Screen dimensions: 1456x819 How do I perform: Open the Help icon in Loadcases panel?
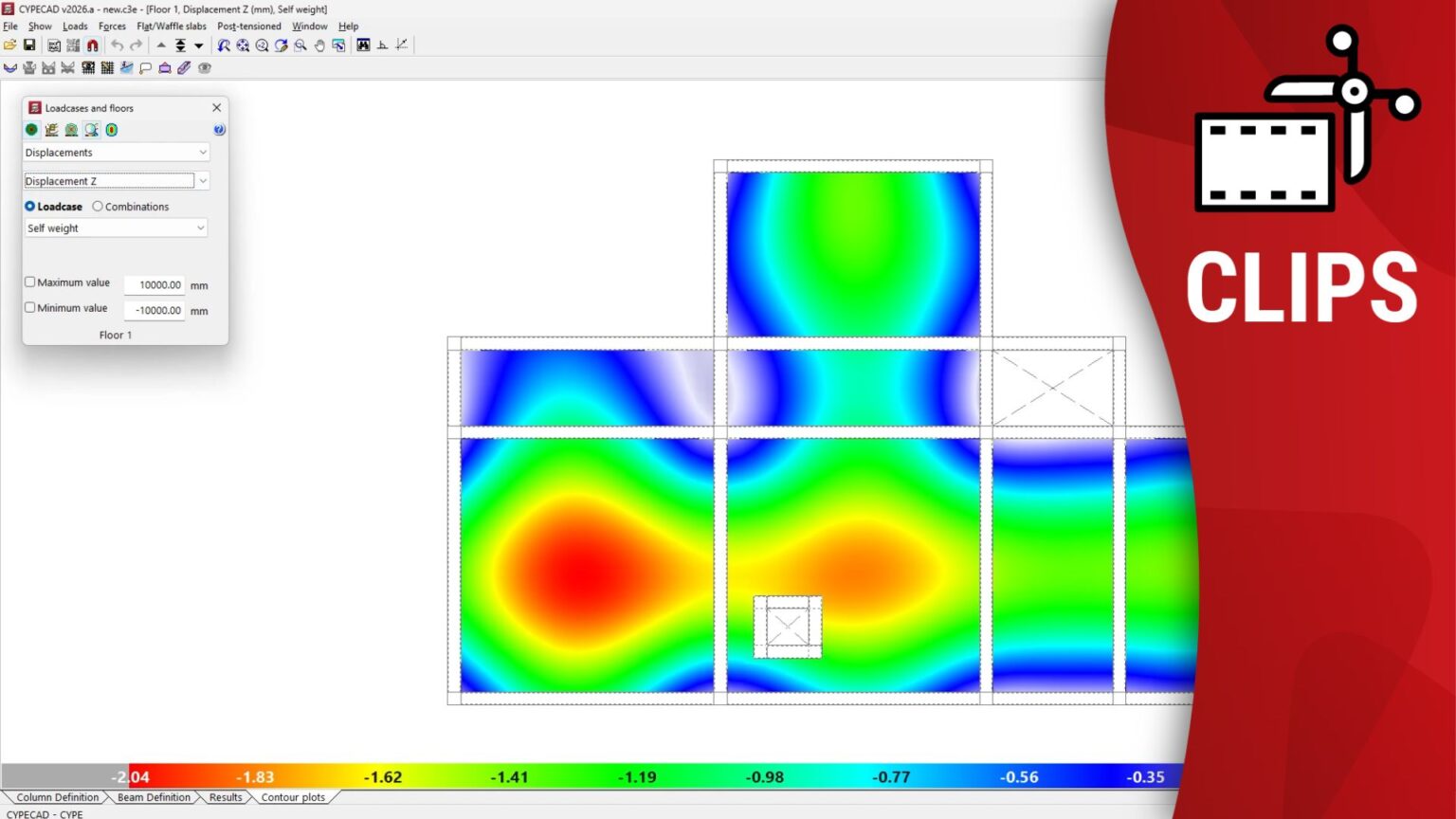tap(219, 129)
